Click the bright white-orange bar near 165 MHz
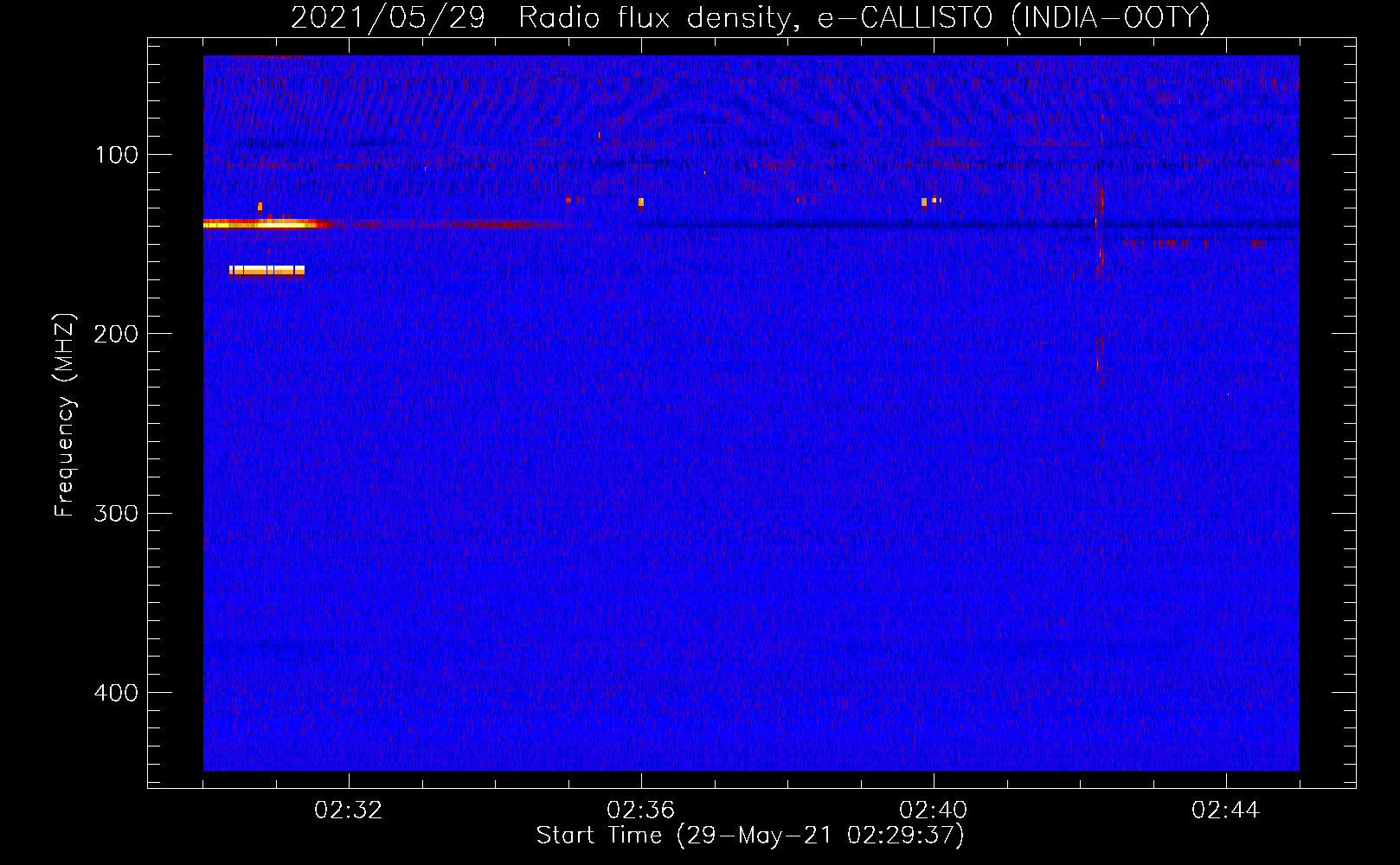 click(x=267, y=270)
